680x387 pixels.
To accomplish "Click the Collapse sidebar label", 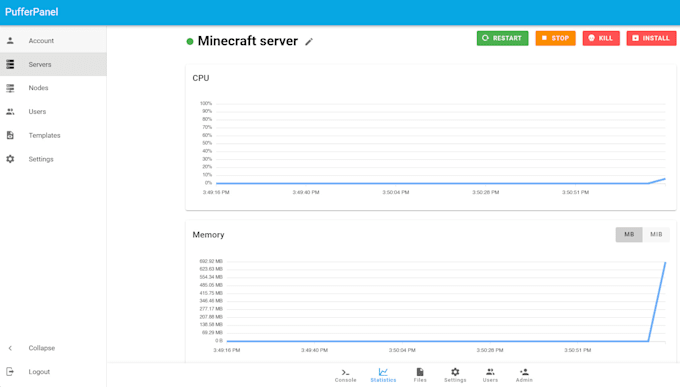I will [x=42, y=348].
